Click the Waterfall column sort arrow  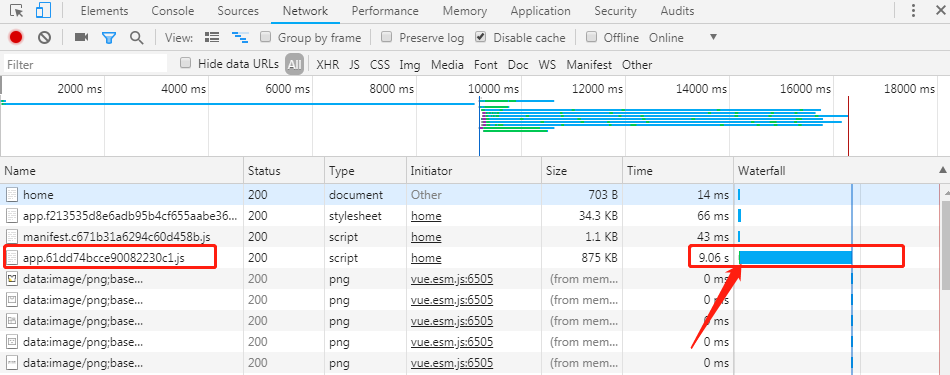point(943,171)
